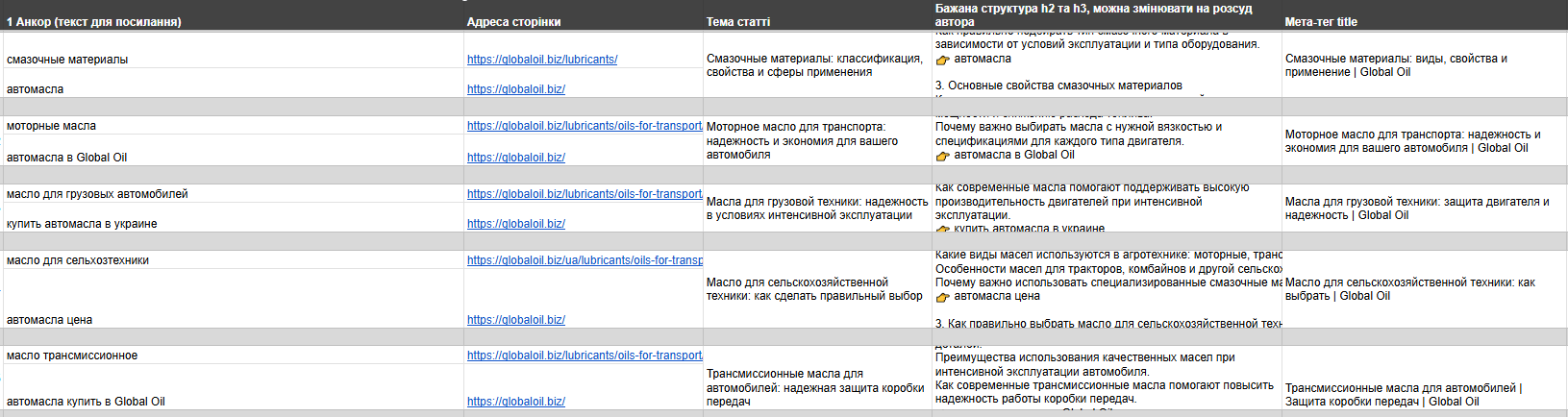Open the oils-for-transport link in the 'масло трансмиссионное' row
This screenshot has height=417, width=1568.
tap(585, 356)
